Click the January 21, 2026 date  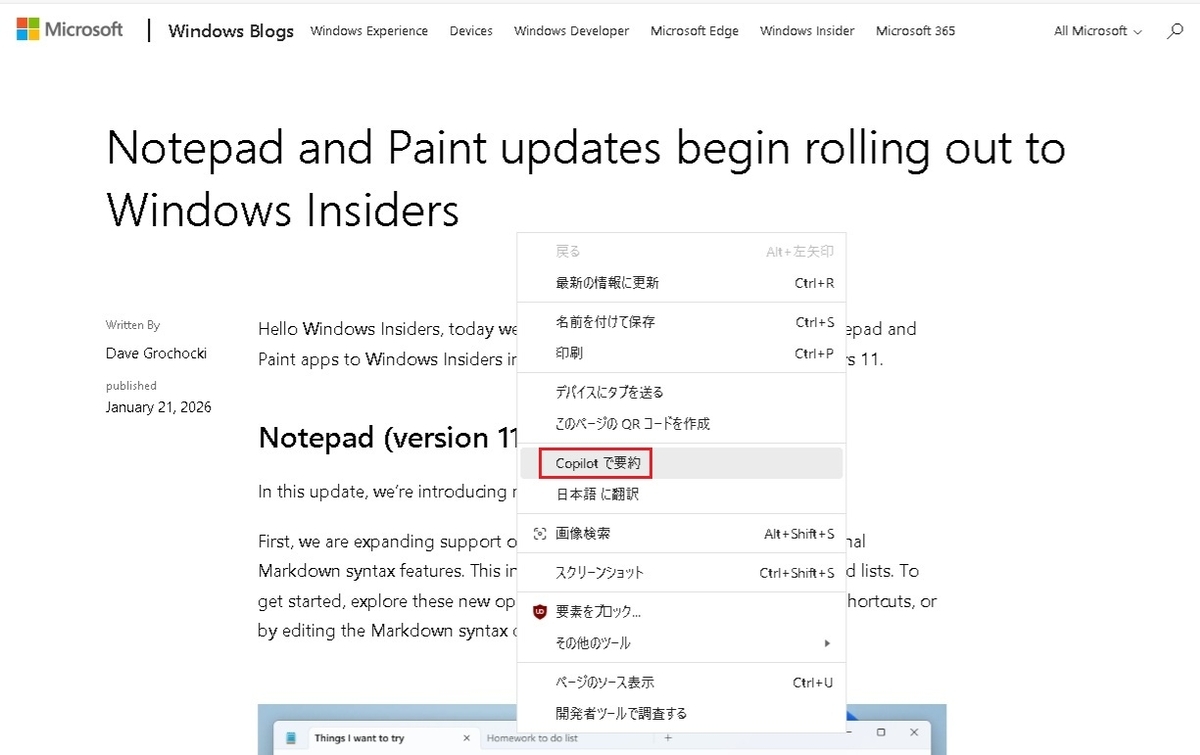coord(158,407)
